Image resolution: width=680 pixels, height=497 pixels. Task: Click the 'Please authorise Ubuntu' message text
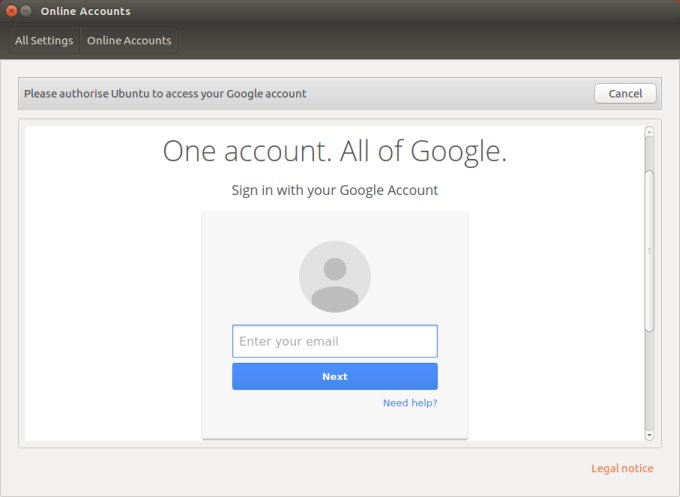(165, 94)
